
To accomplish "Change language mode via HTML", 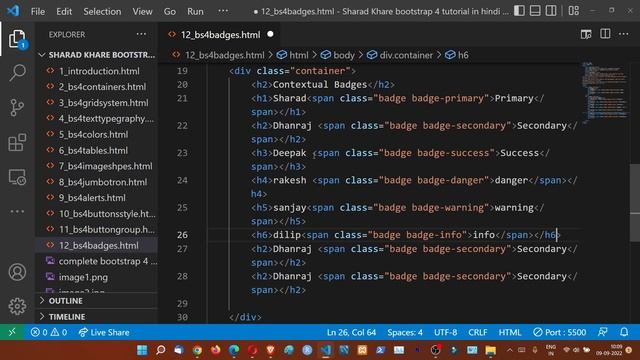I will (x=510, y=332).
